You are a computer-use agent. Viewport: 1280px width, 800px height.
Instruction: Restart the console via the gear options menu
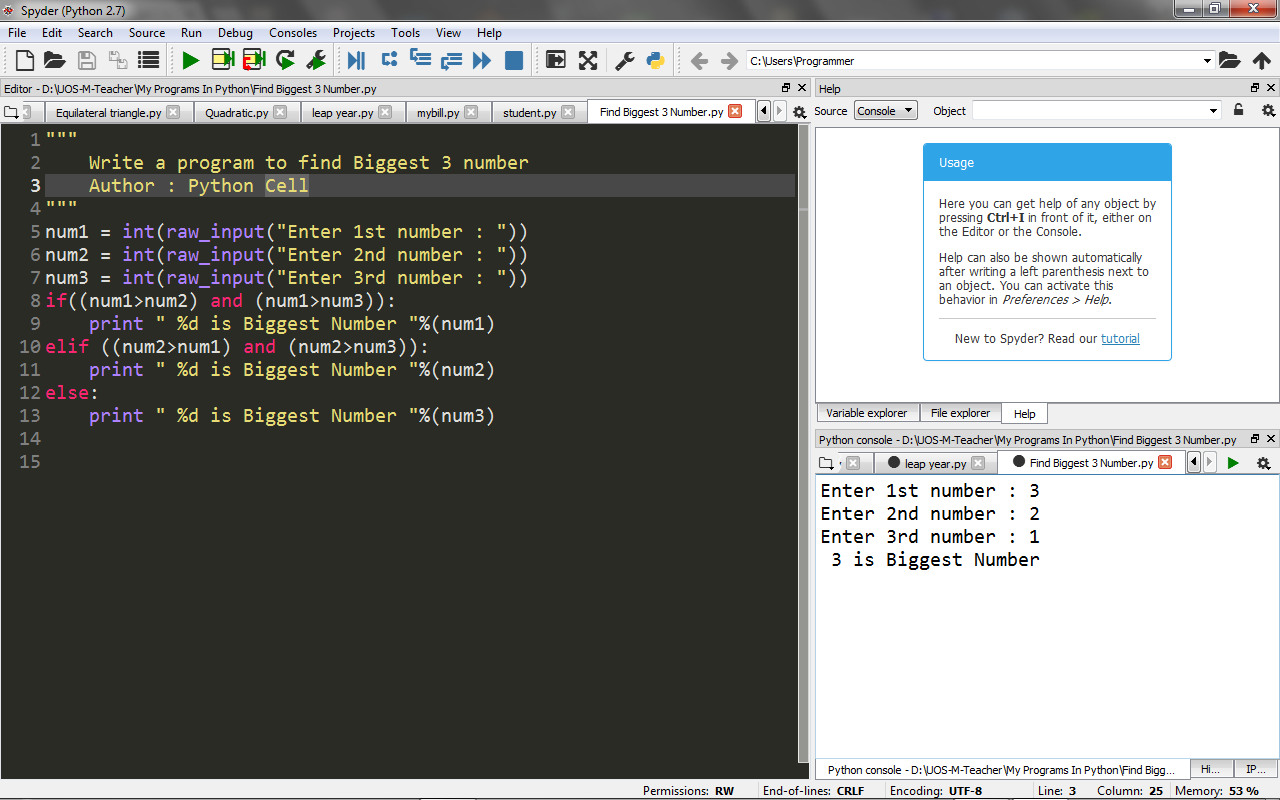click(1264, 462)
